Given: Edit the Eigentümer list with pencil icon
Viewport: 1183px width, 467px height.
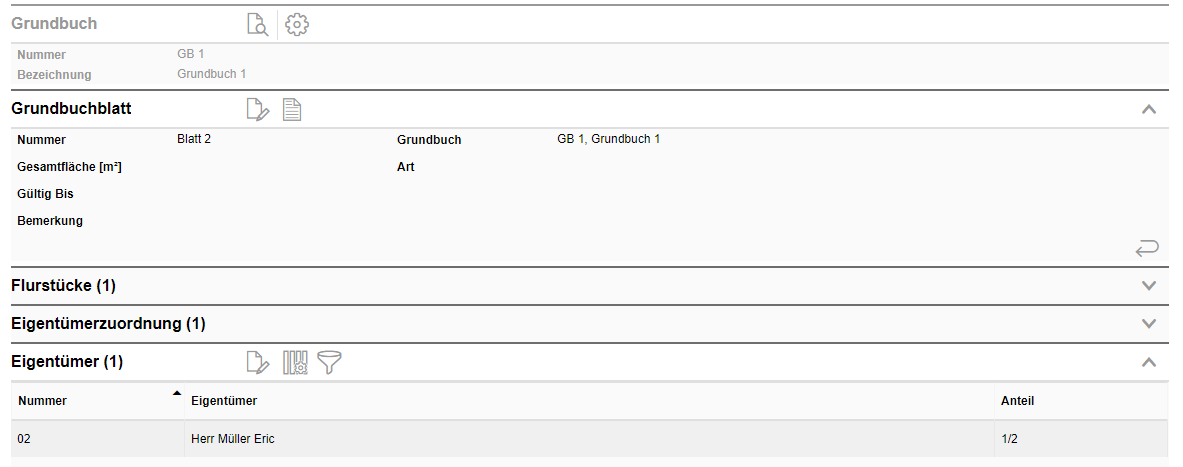Looking at the screenshot, I should (258, 363).
